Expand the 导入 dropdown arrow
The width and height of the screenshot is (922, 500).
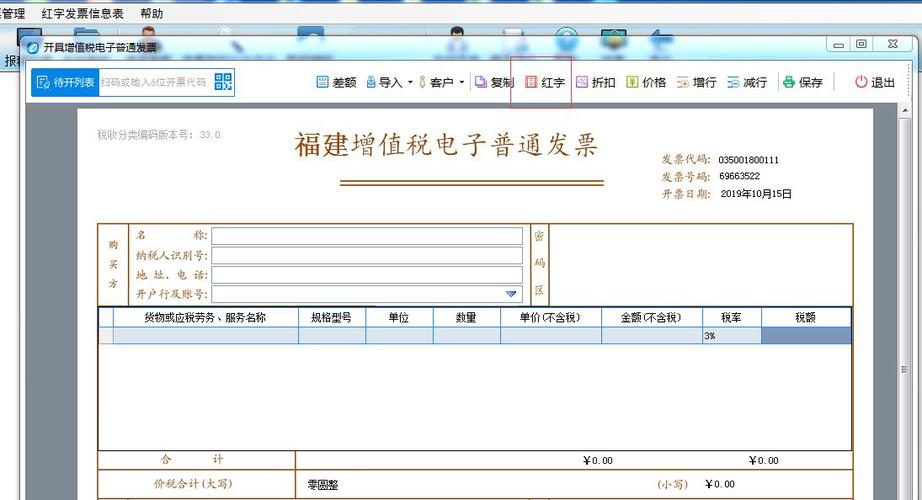point(410,82)
